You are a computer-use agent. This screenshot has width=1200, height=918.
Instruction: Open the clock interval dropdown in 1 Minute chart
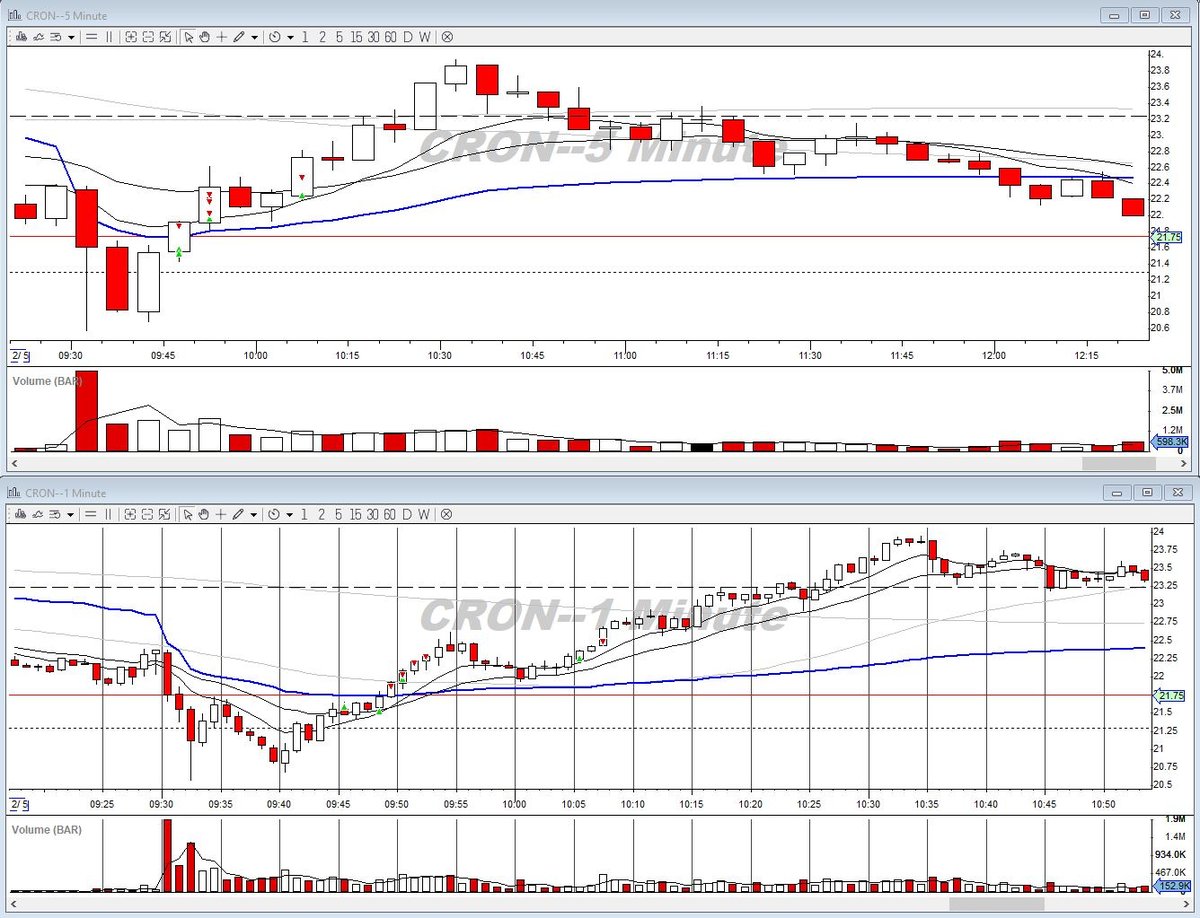tap(290, 514)
